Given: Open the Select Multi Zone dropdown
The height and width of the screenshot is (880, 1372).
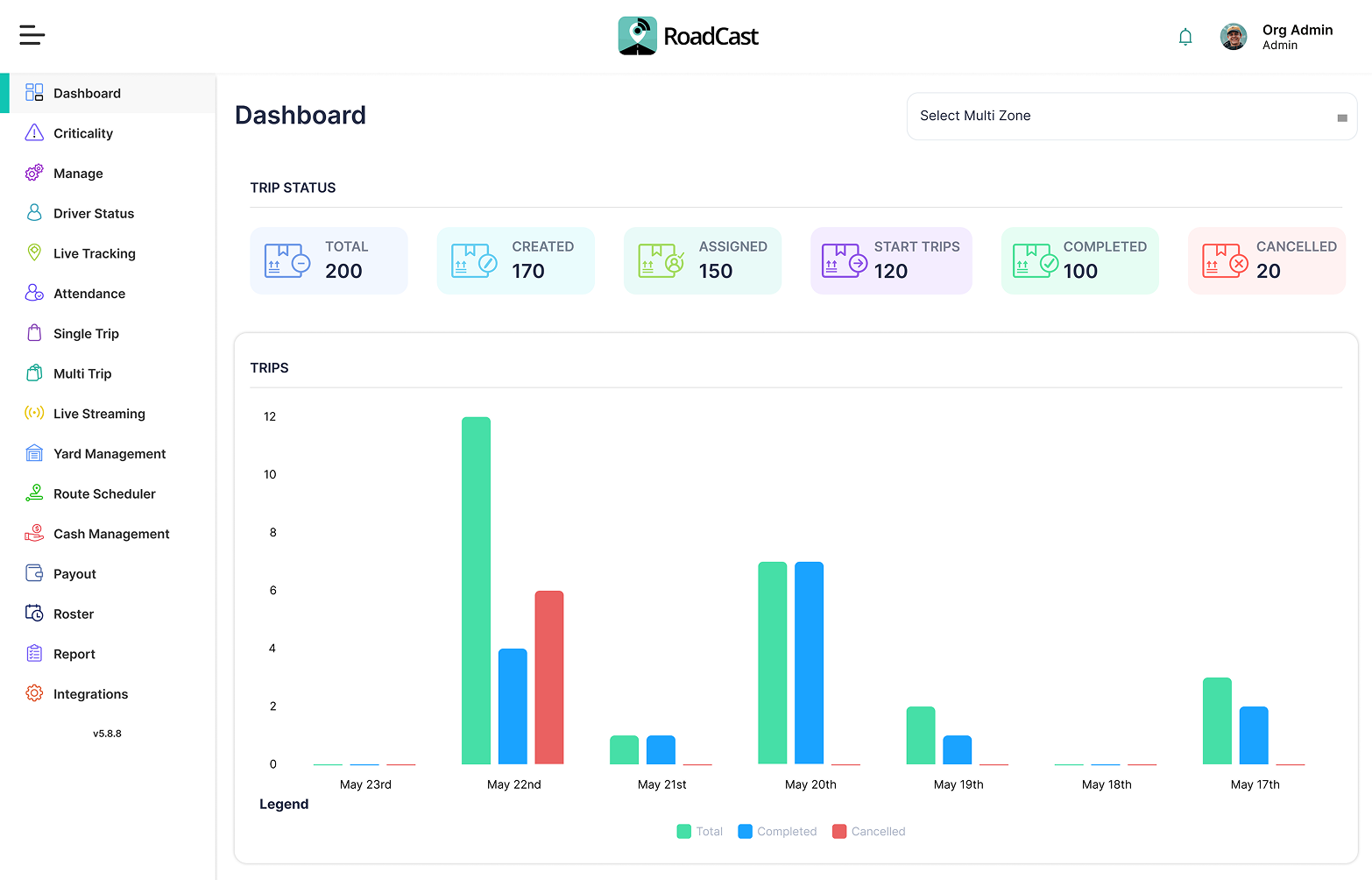Looking at the screenshot, I should [x=1121, y=116].
